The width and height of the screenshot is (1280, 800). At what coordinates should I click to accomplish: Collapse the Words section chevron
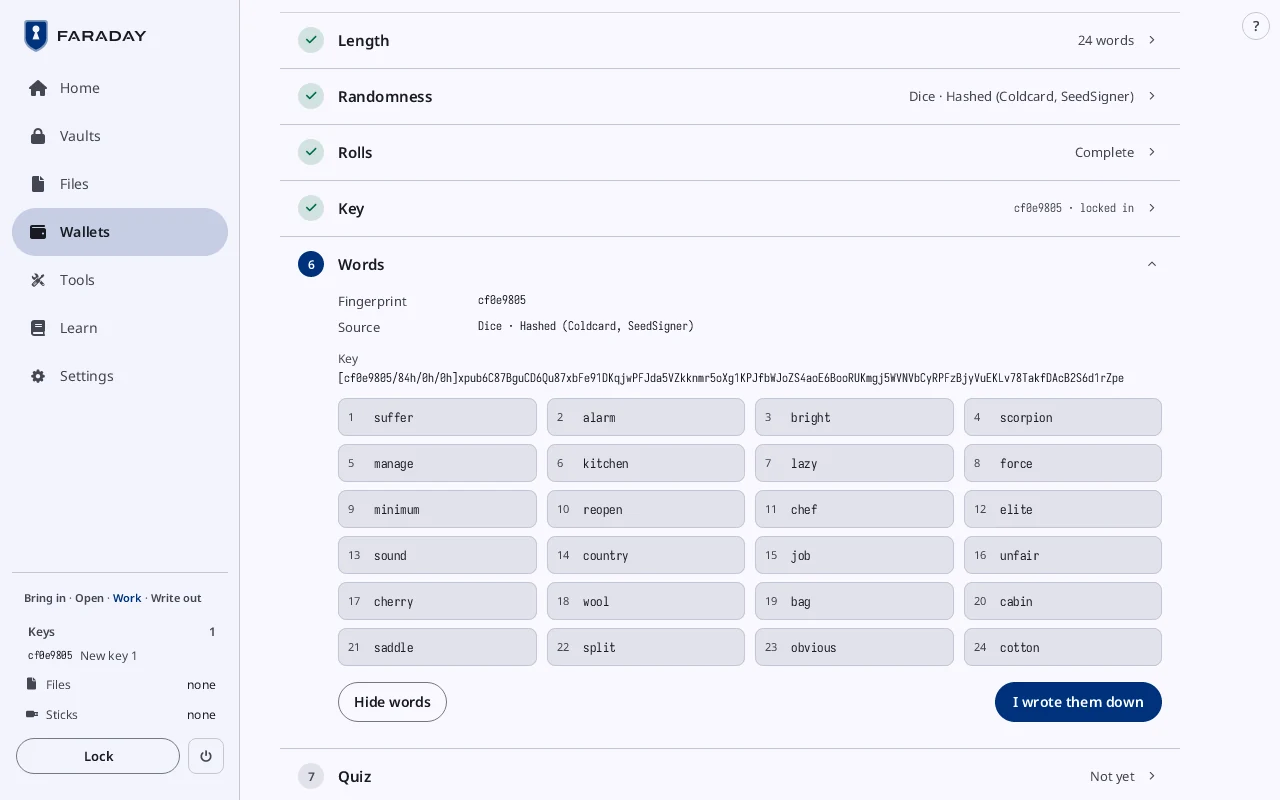pos(1152,264)
